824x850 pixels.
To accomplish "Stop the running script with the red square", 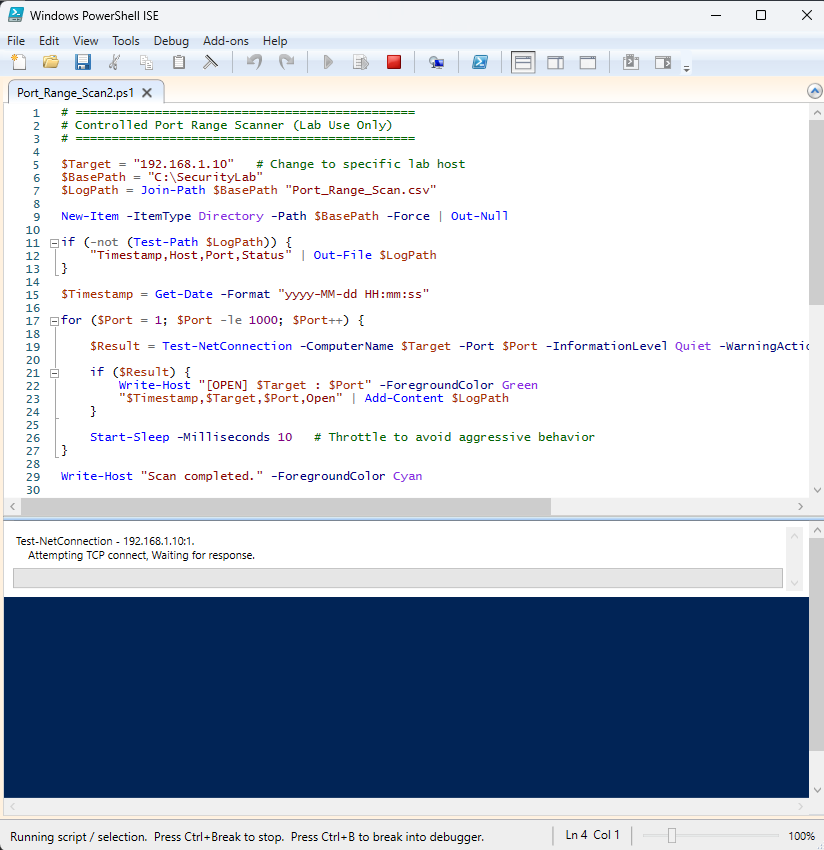I will [x=394, y=63].
